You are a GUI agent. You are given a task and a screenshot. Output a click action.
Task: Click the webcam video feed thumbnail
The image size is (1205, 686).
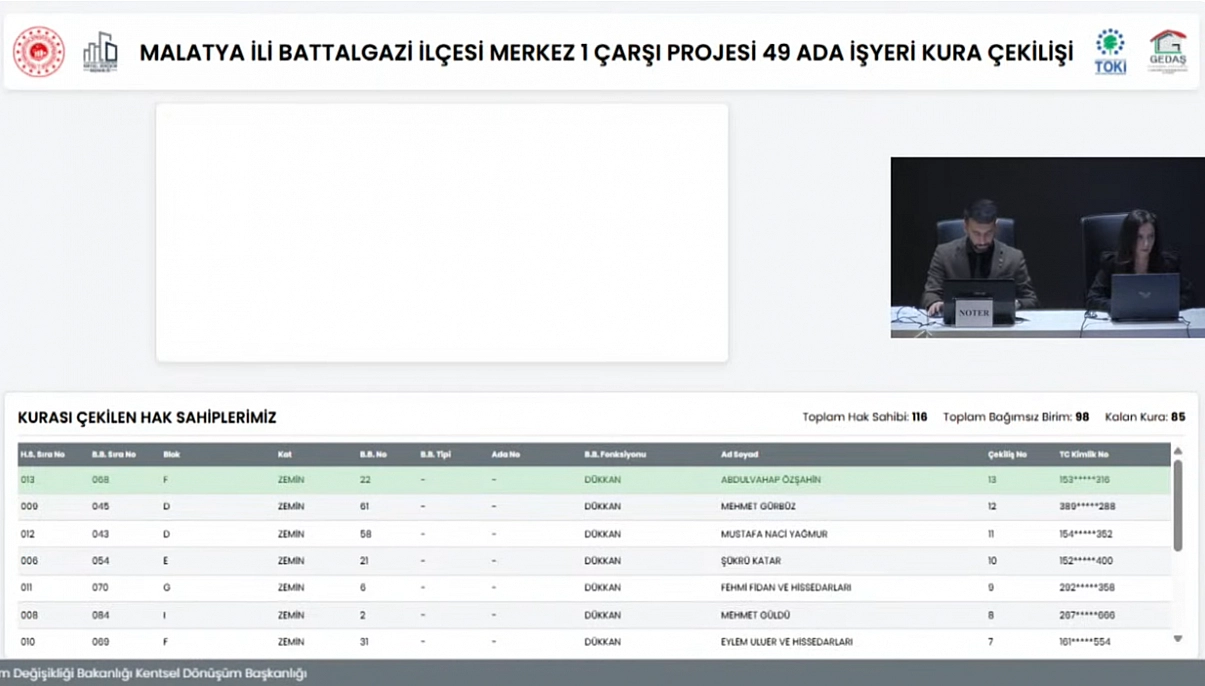[1047, 247]
